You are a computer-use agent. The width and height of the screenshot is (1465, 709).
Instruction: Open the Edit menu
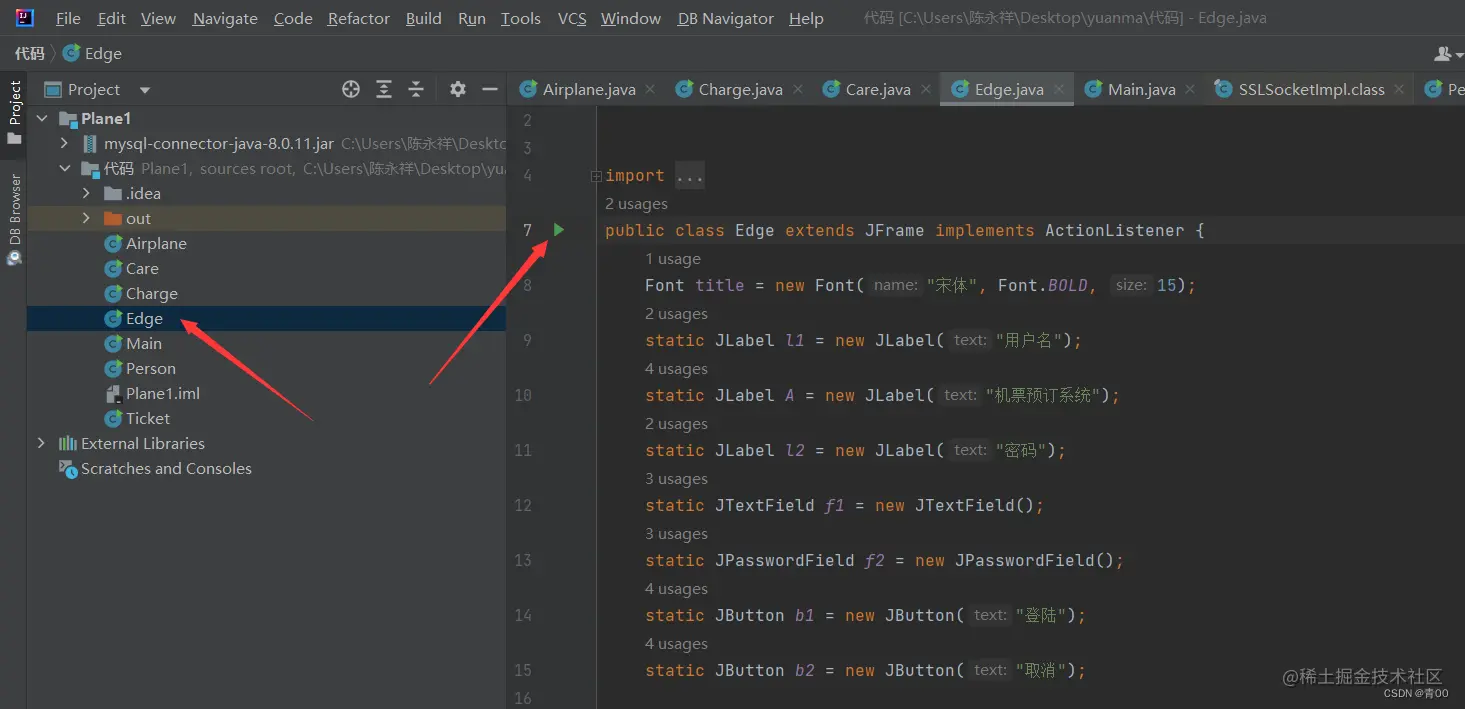(112, 18)
